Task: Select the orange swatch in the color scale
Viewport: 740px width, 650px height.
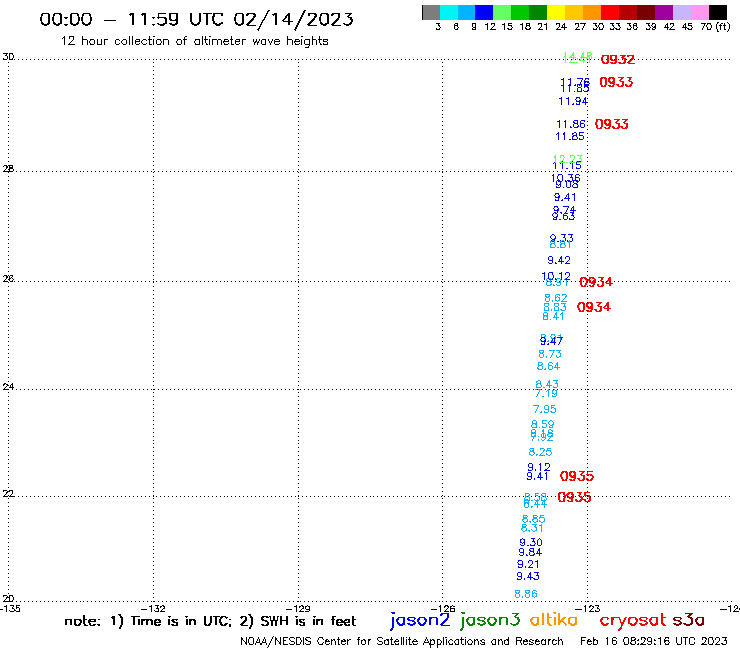Action: click(592, 12)
